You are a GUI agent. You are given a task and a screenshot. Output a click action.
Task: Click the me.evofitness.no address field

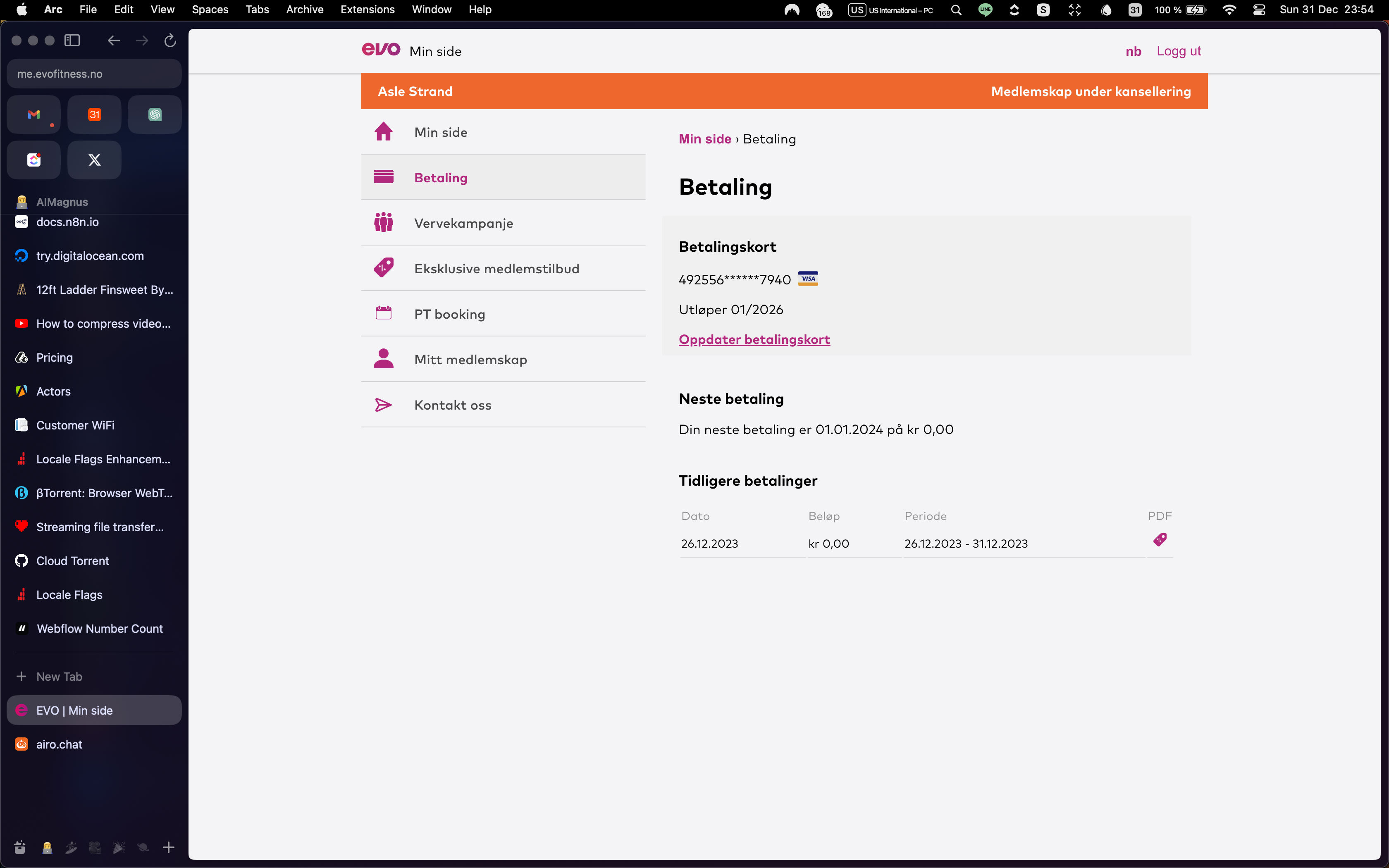[94, 74]
